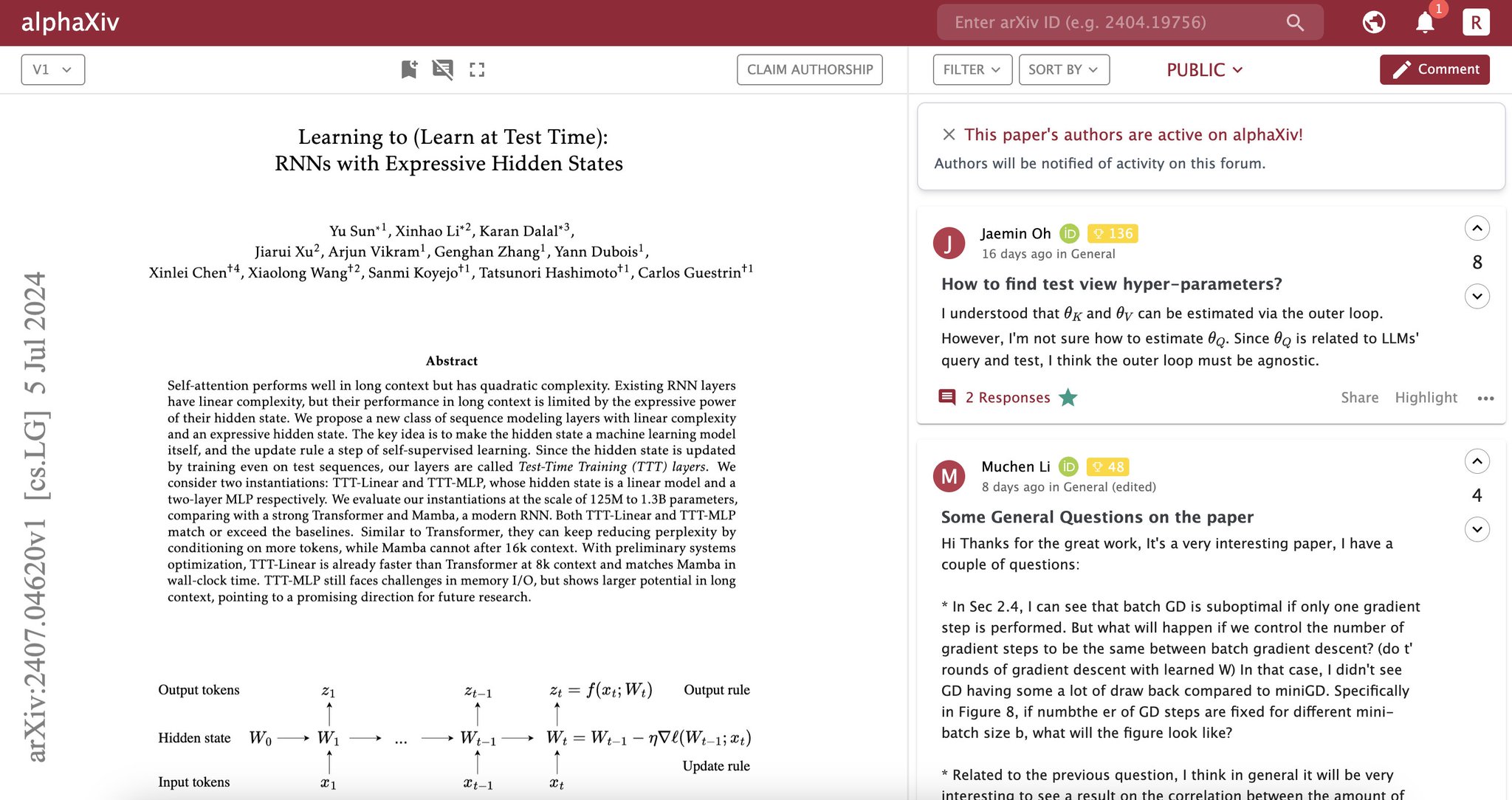Screen dimensions: 1512x800
Task: Toggle the hide comments icon
Action: pyautogui.click(x=443, y=69)
